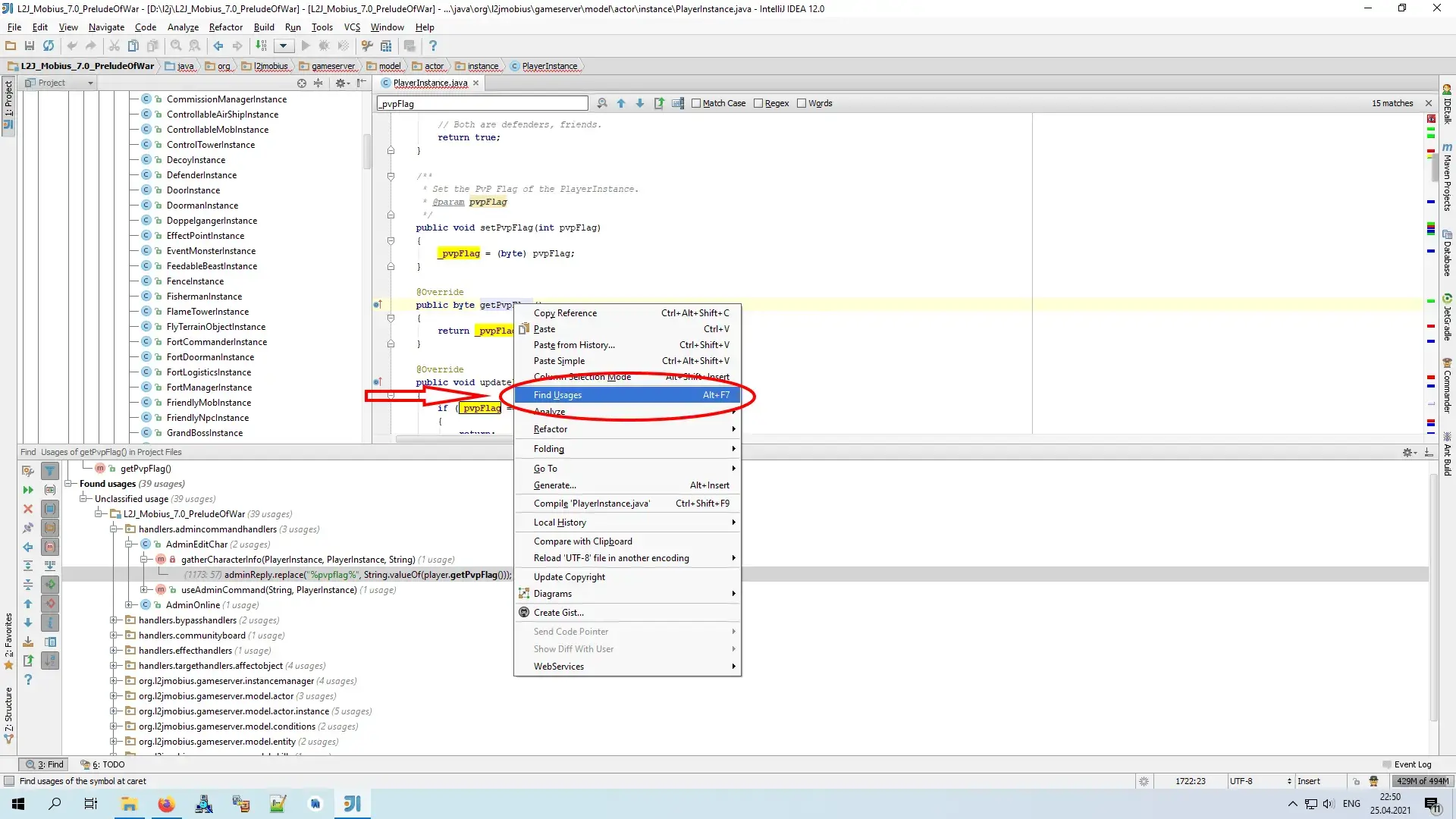Click the Rerun green arrows icon
This screenshot has width=1456, height=819.
click(x=28, y=490)
